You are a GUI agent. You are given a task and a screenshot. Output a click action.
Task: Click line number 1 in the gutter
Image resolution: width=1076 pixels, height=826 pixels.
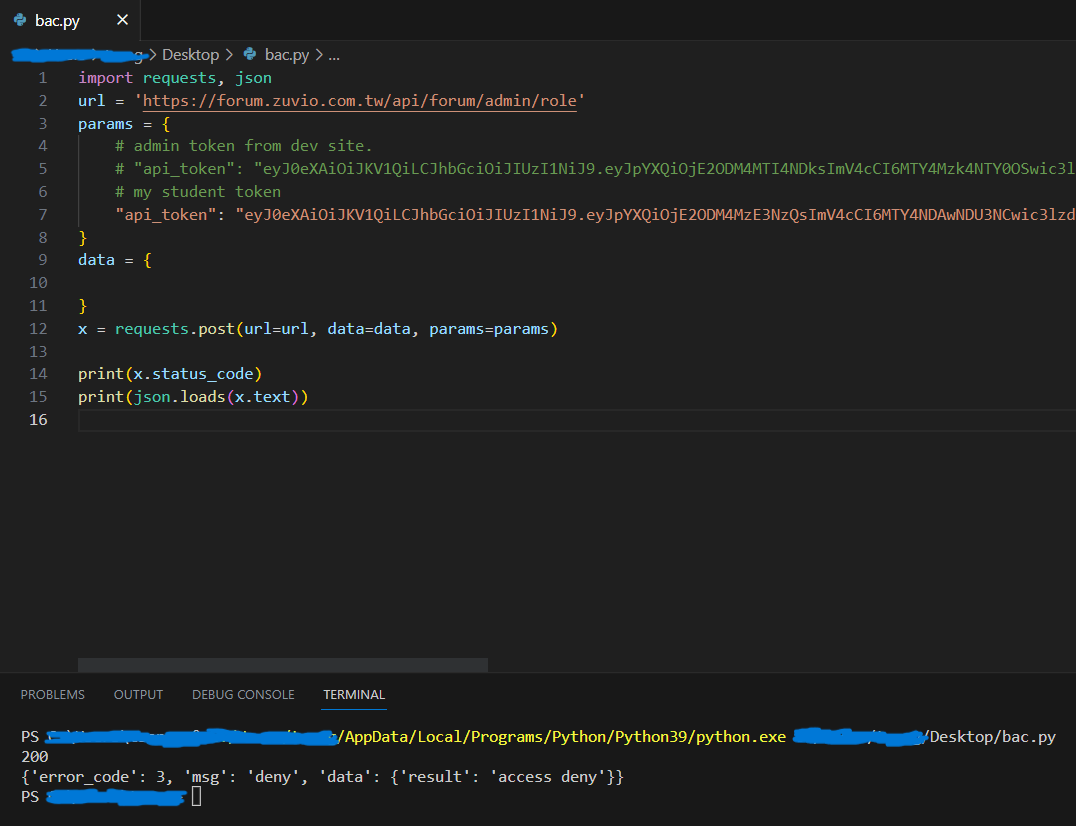pos(43,78)
